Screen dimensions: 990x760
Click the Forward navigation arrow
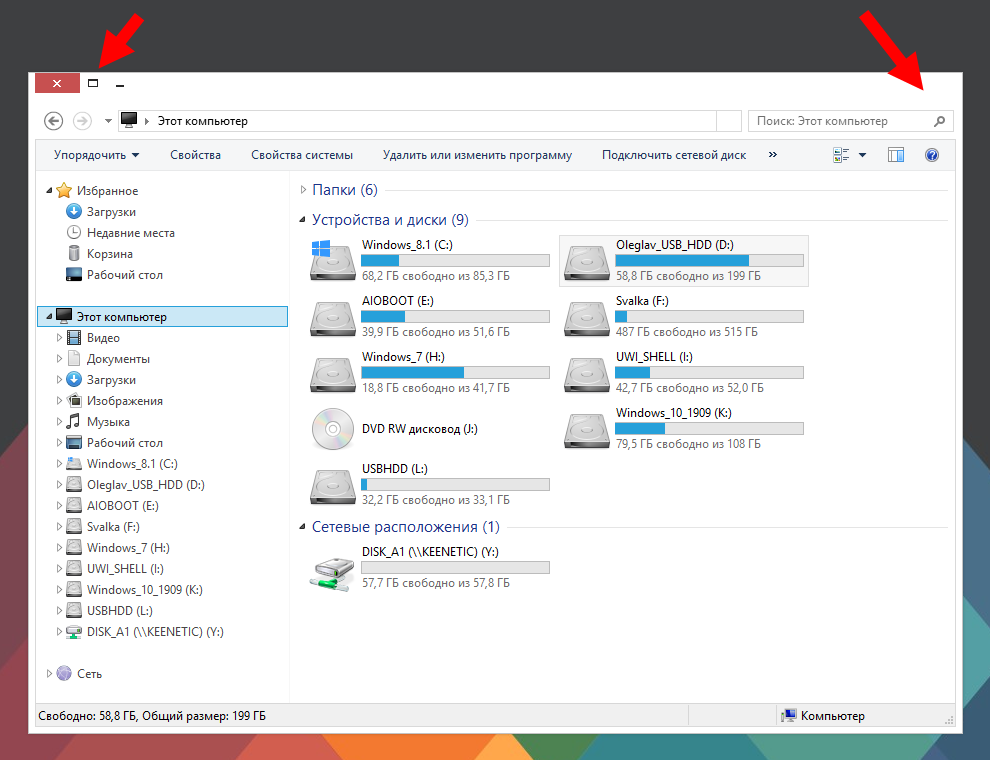(82, 121)
